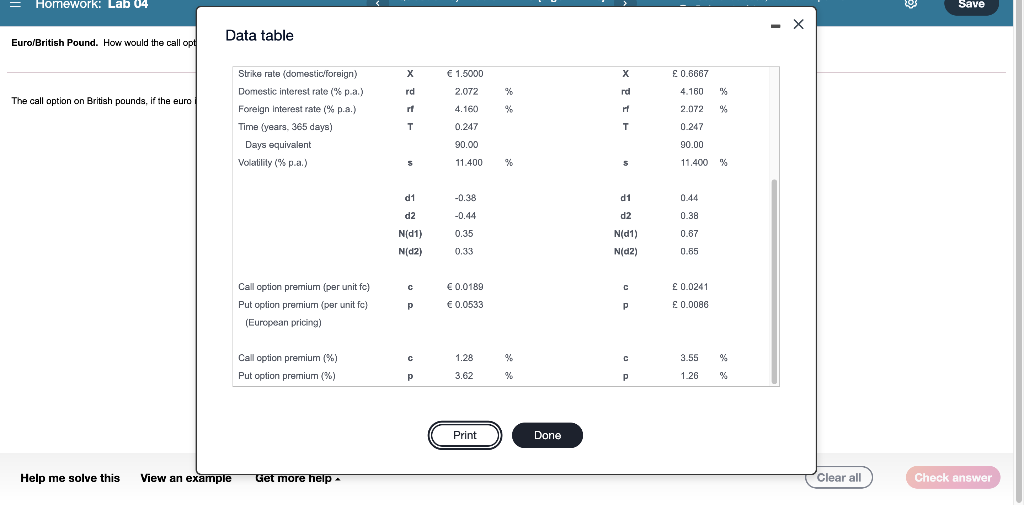Minimize the Data table dialog
The height and width of the screenshot is (505, 1024).
tap(775, 26)
